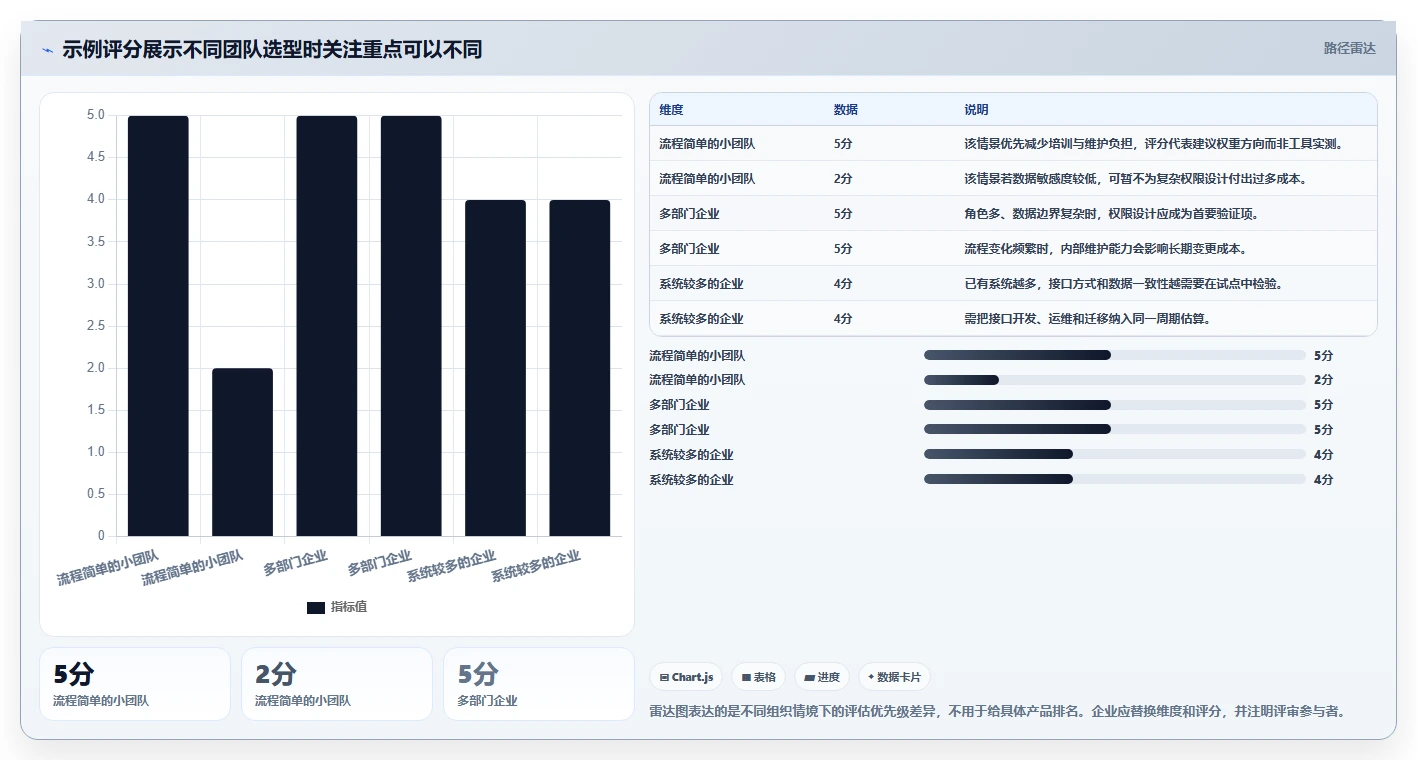Image resolution: width=1417 pixels, height=760 pixels.
Task: Click the 2分 progress bar for 流程简单的小团队
Action: (x=1115, y=380)
